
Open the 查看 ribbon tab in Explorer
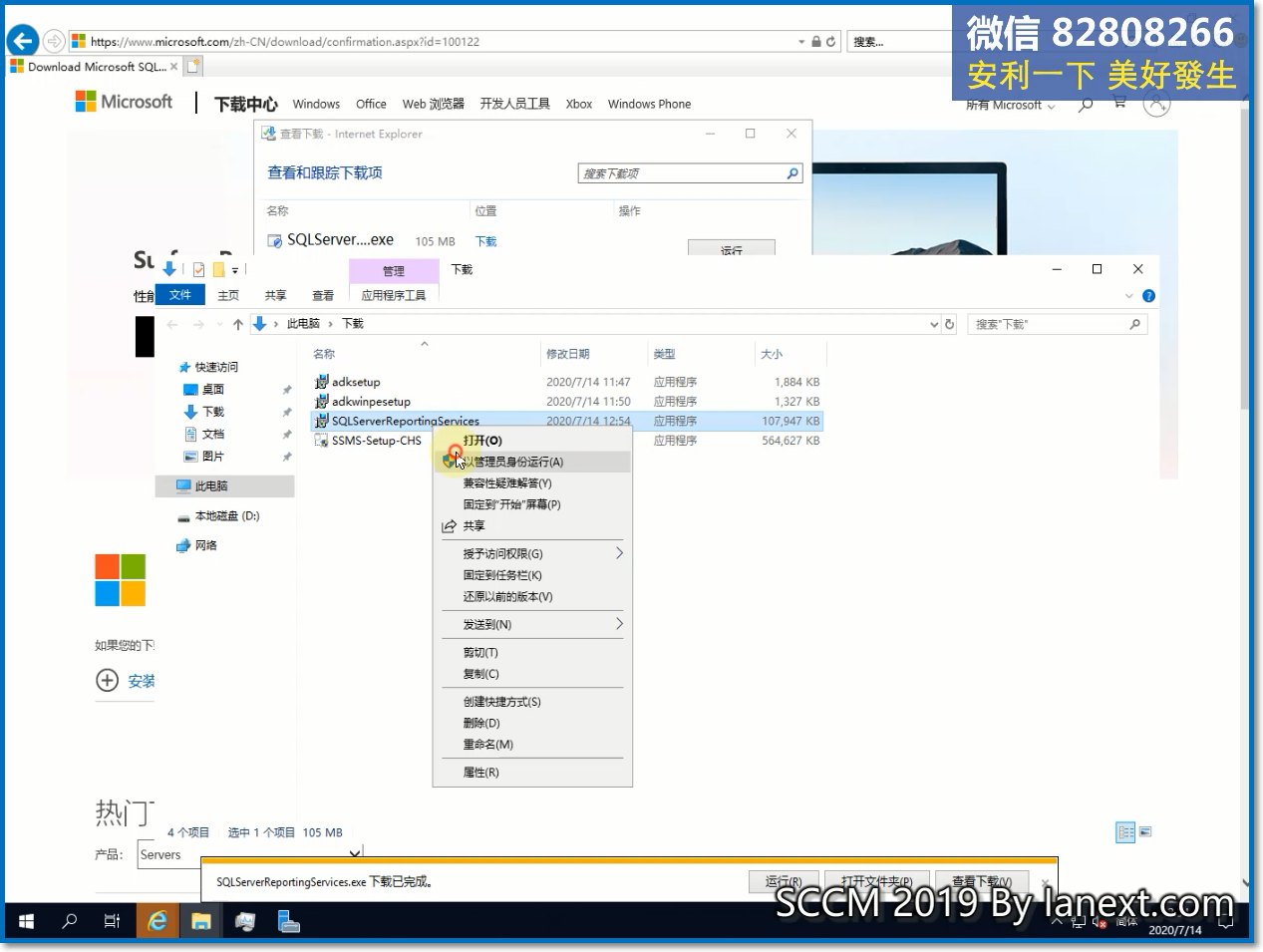click(323, 295)
